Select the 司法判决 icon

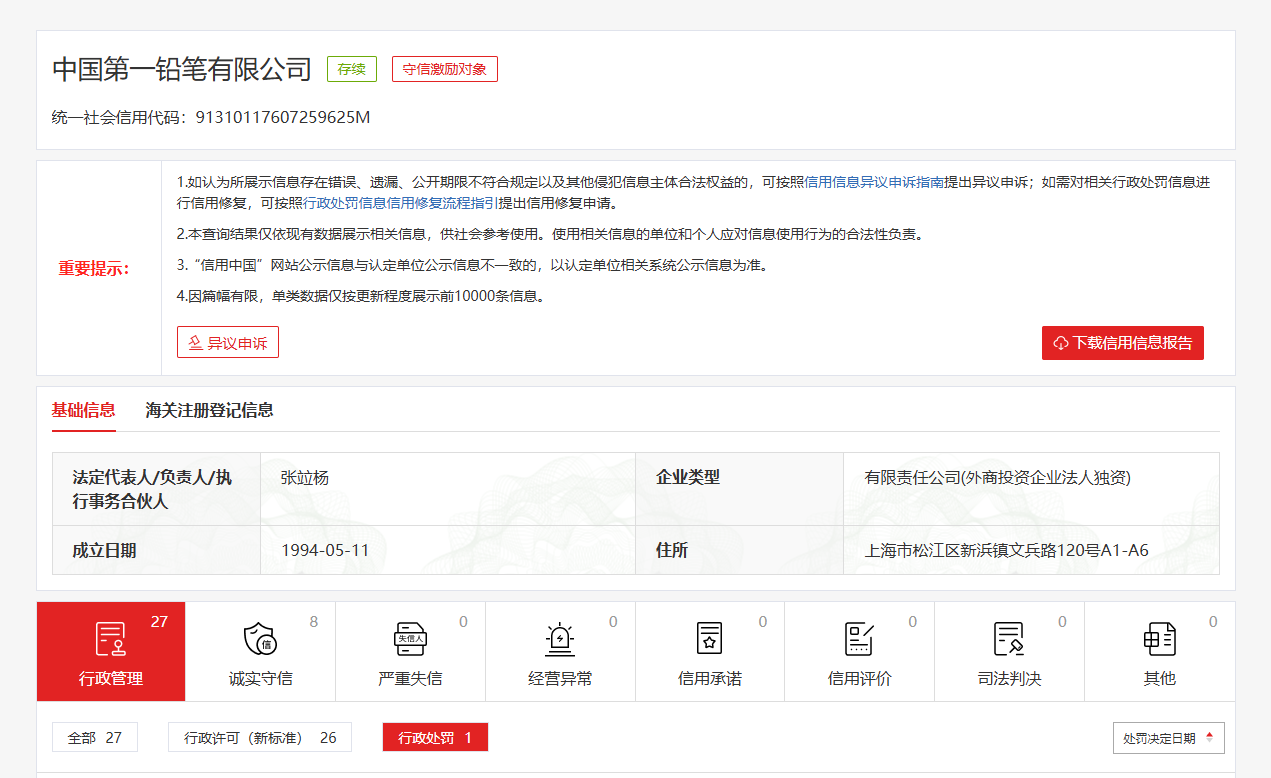pyautogui.click(x=1009, y=638)
